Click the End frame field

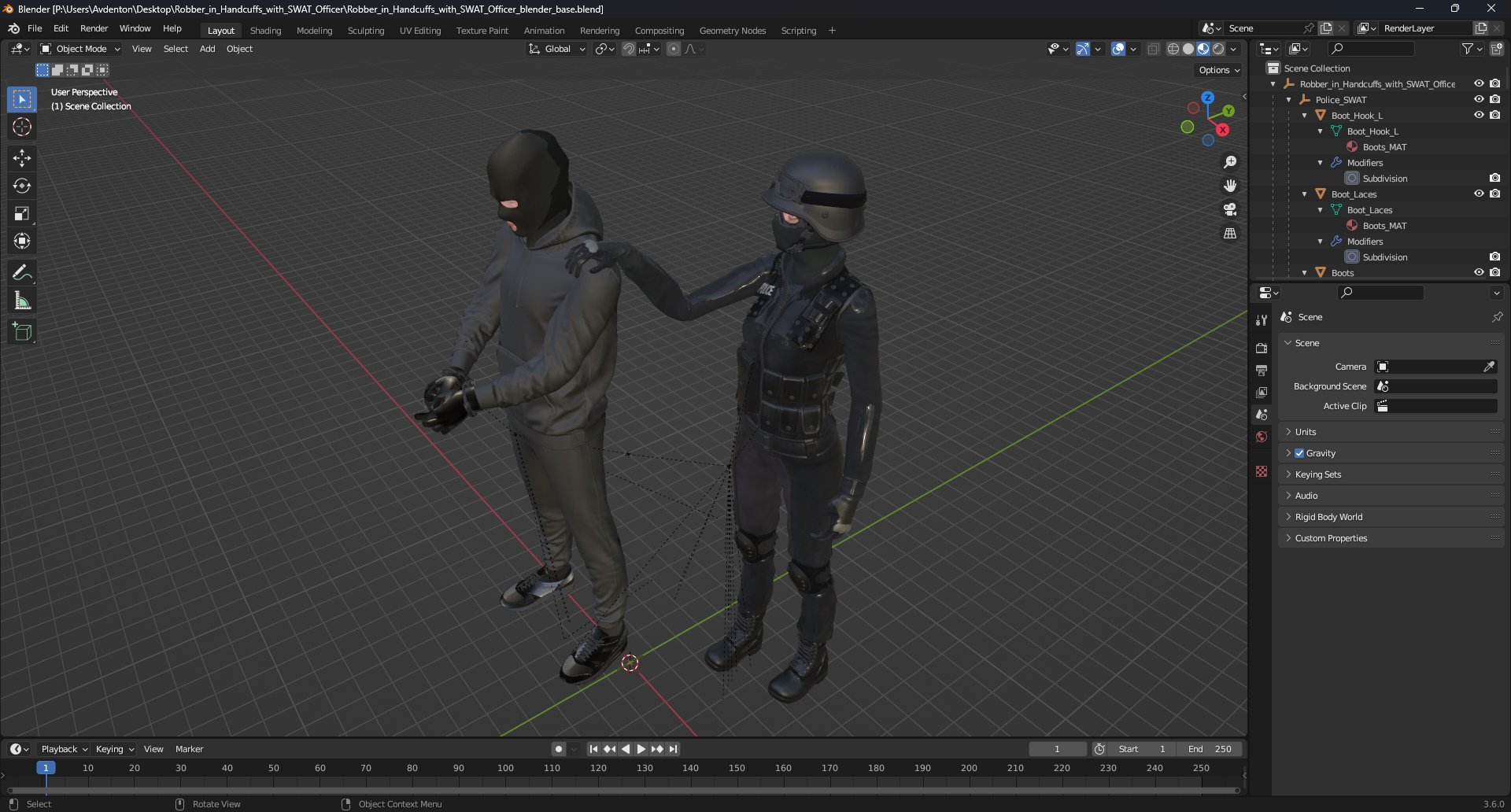[1212, 749]
